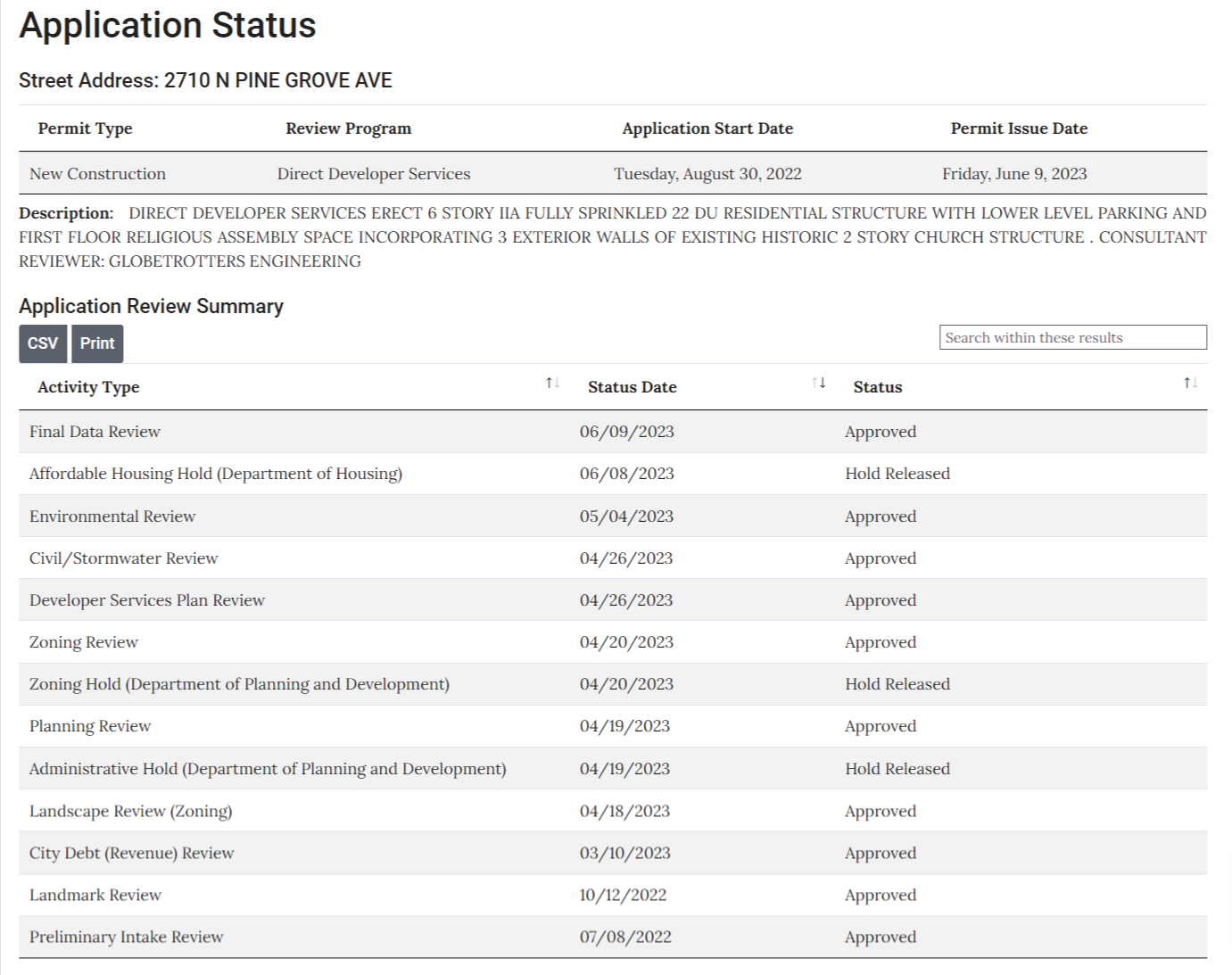1232x975 pixels.
Task: Click the Street Address 2710 N Pine Grove Ave
Action: tap(205, 80)
